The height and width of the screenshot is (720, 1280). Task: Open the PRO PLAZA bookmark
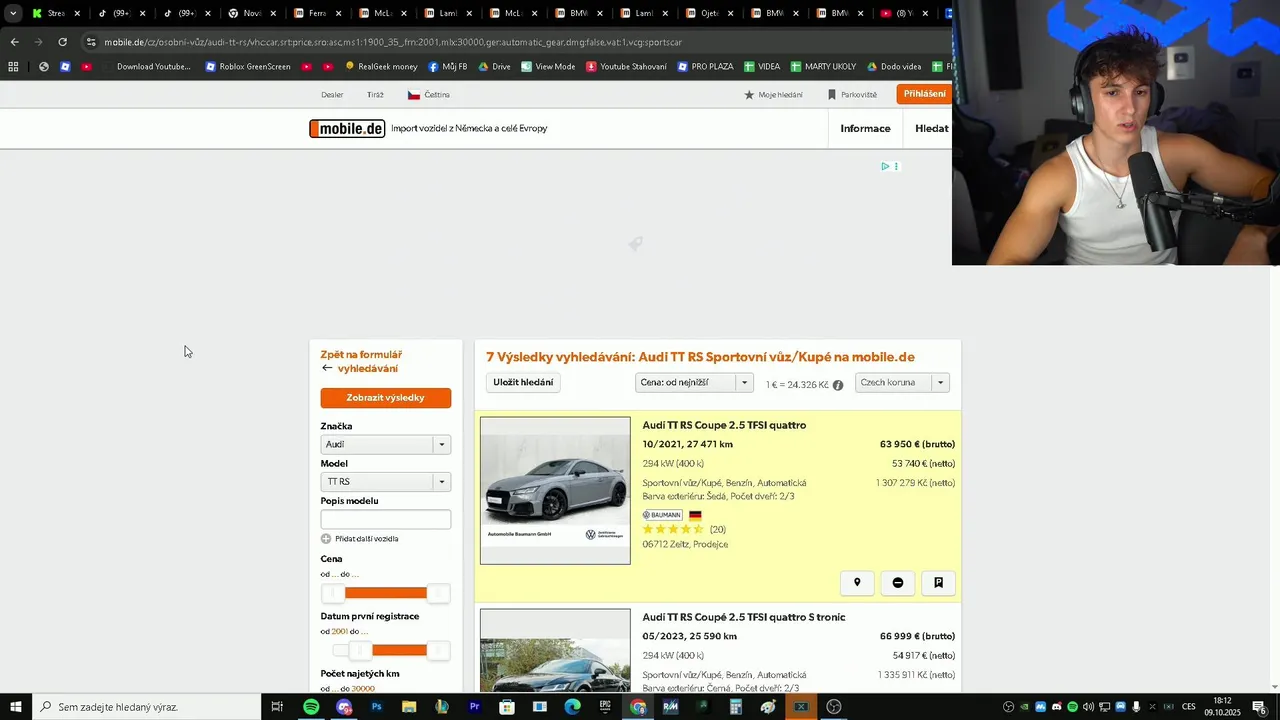pyautogui.click(x=705, y=67)
